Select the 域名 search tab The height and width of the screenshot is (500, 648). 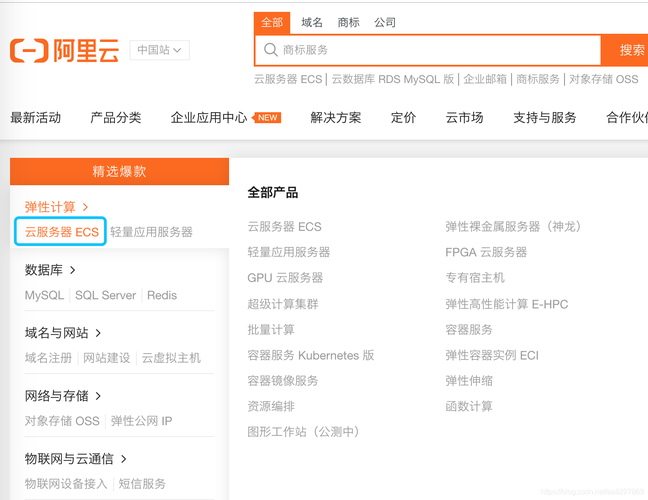coord(312,22)
